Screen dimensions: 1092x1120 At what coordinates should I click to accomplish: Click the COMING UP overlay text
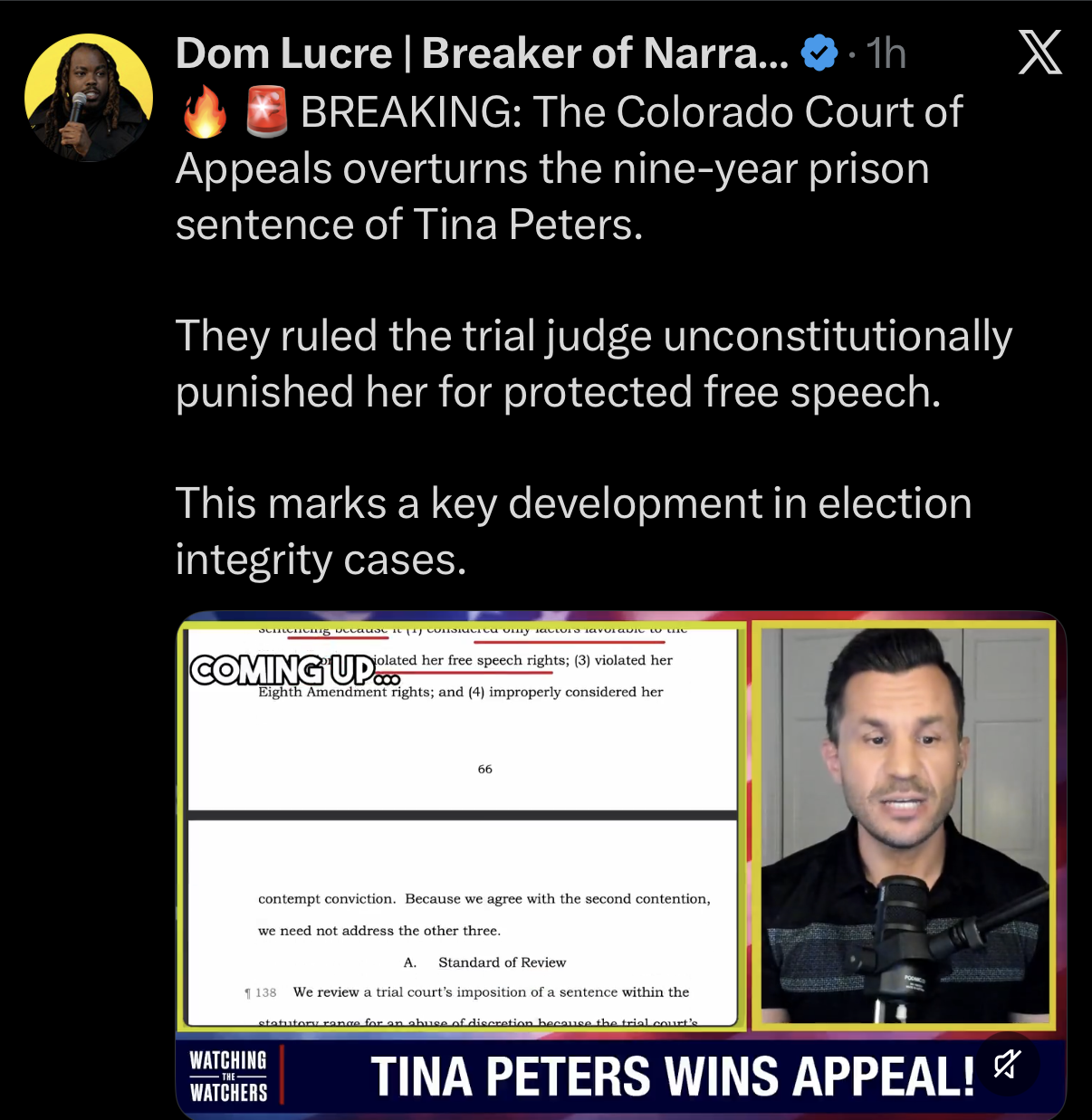click(294, 671)
